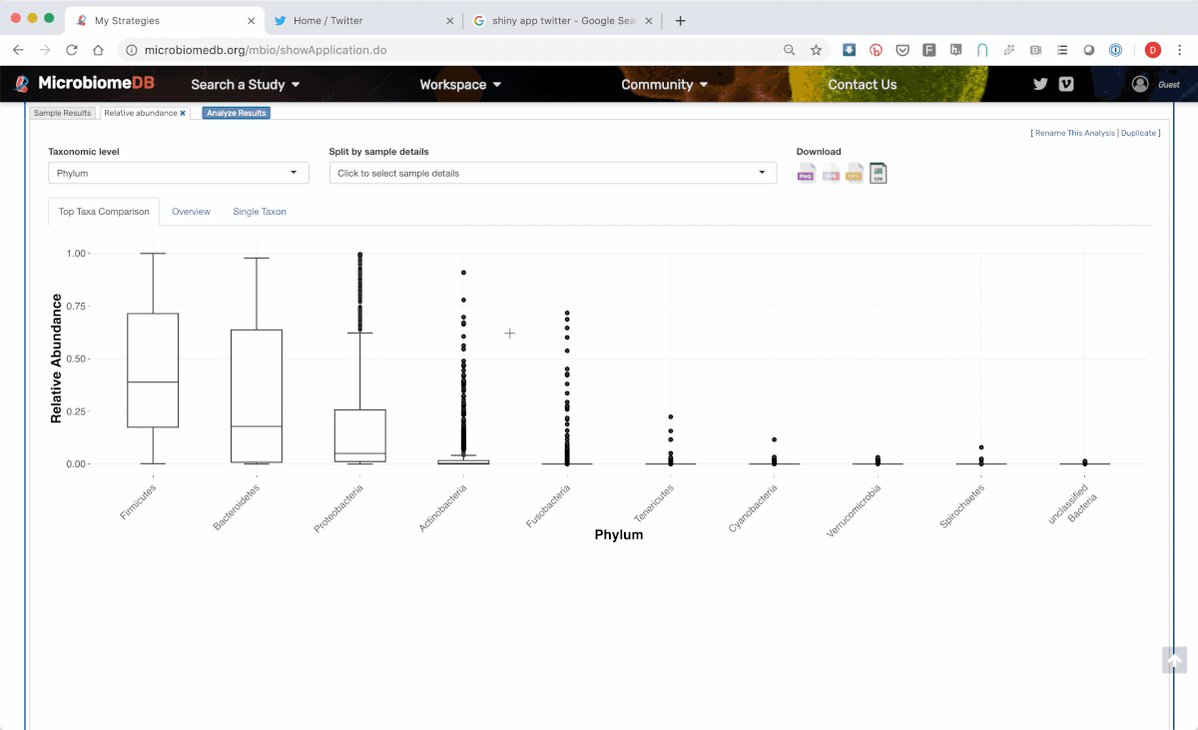Click the Duplicate link
The height and width of the screenshot is (730, 1198).
click(x=1138, y=133)
